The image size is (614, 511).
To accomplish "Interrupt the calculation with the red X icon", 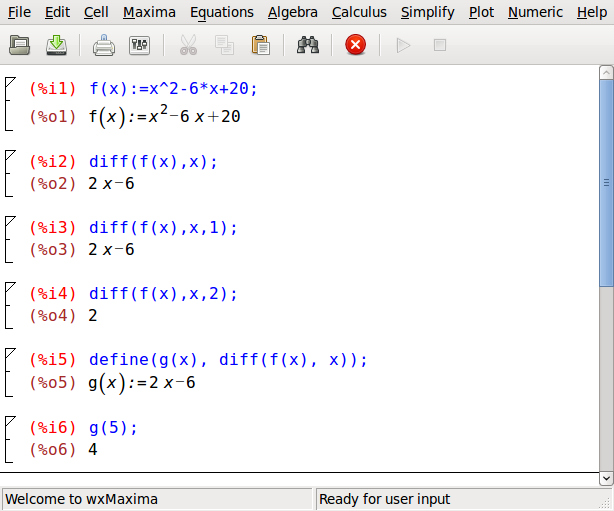I will 356,45.
